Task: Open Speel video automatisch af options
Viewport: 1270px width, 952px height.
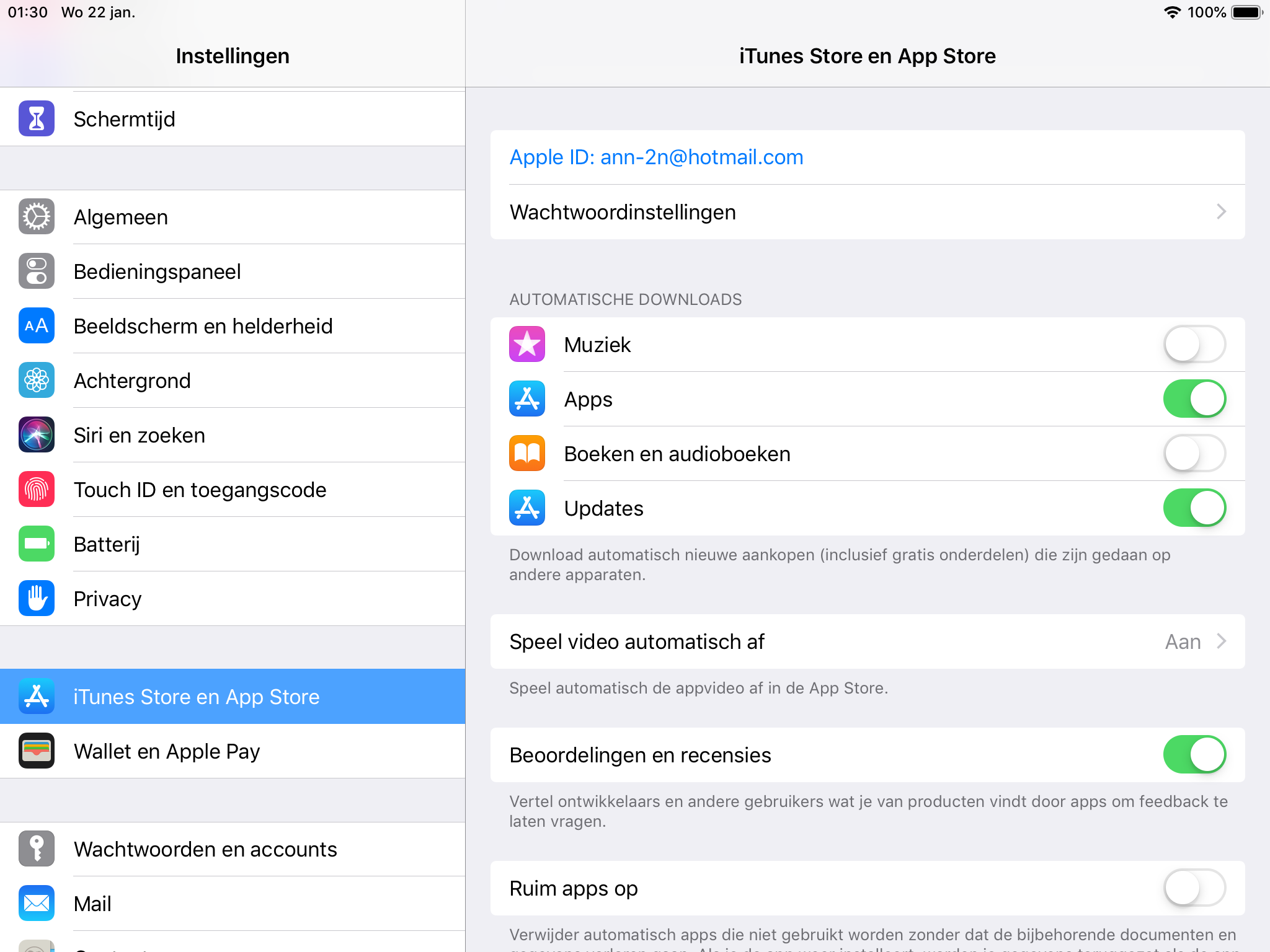Action: (x=868, y=641)
